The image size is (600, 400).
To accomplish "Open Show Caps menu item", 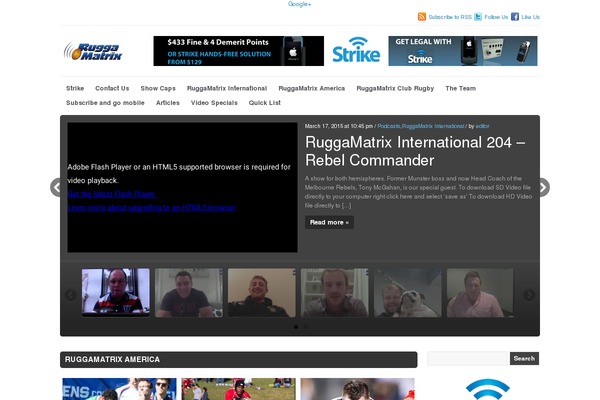I will 158,88.
